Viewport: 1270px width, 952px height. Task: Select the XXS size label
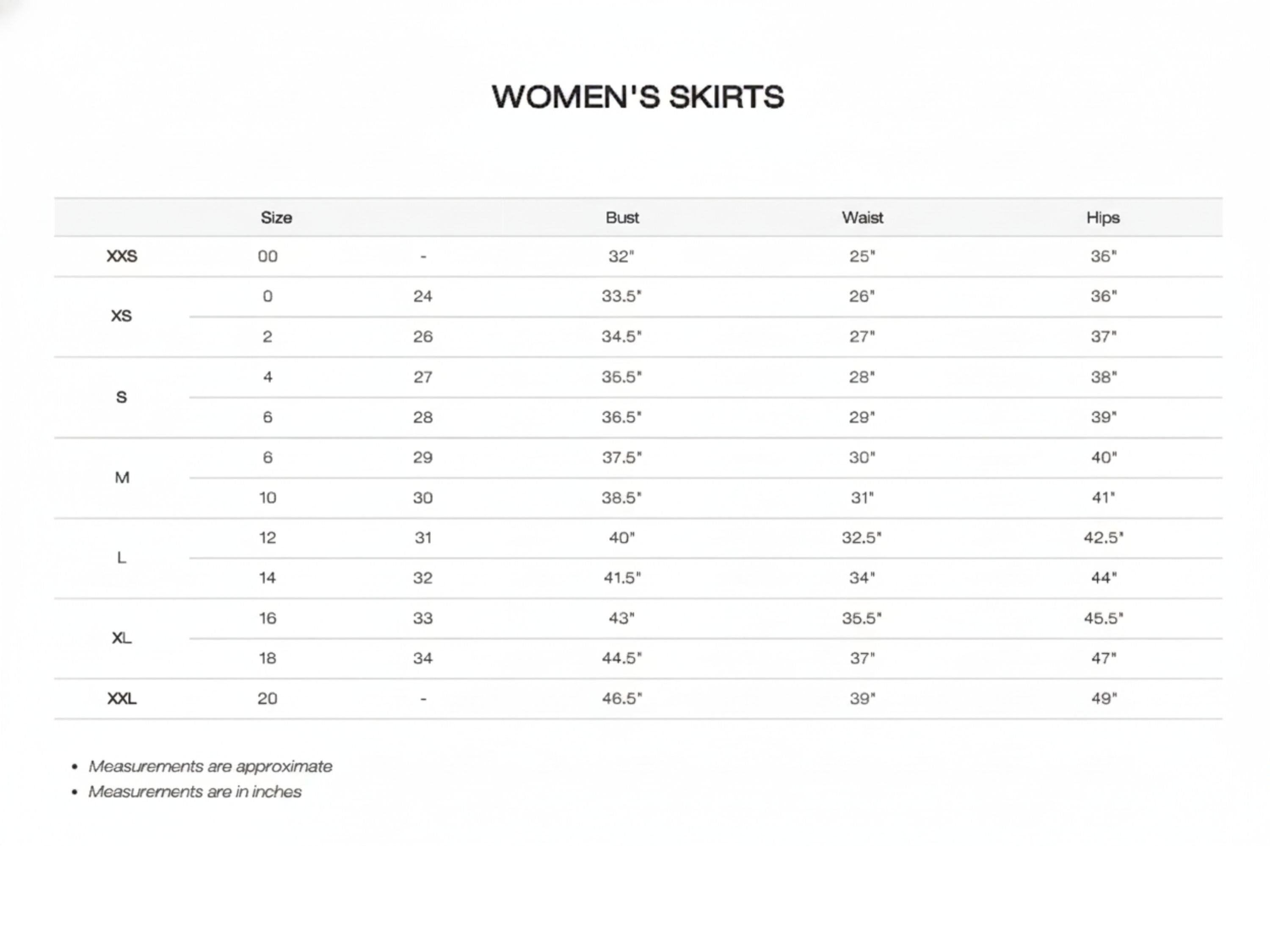[x=122, y=256]
